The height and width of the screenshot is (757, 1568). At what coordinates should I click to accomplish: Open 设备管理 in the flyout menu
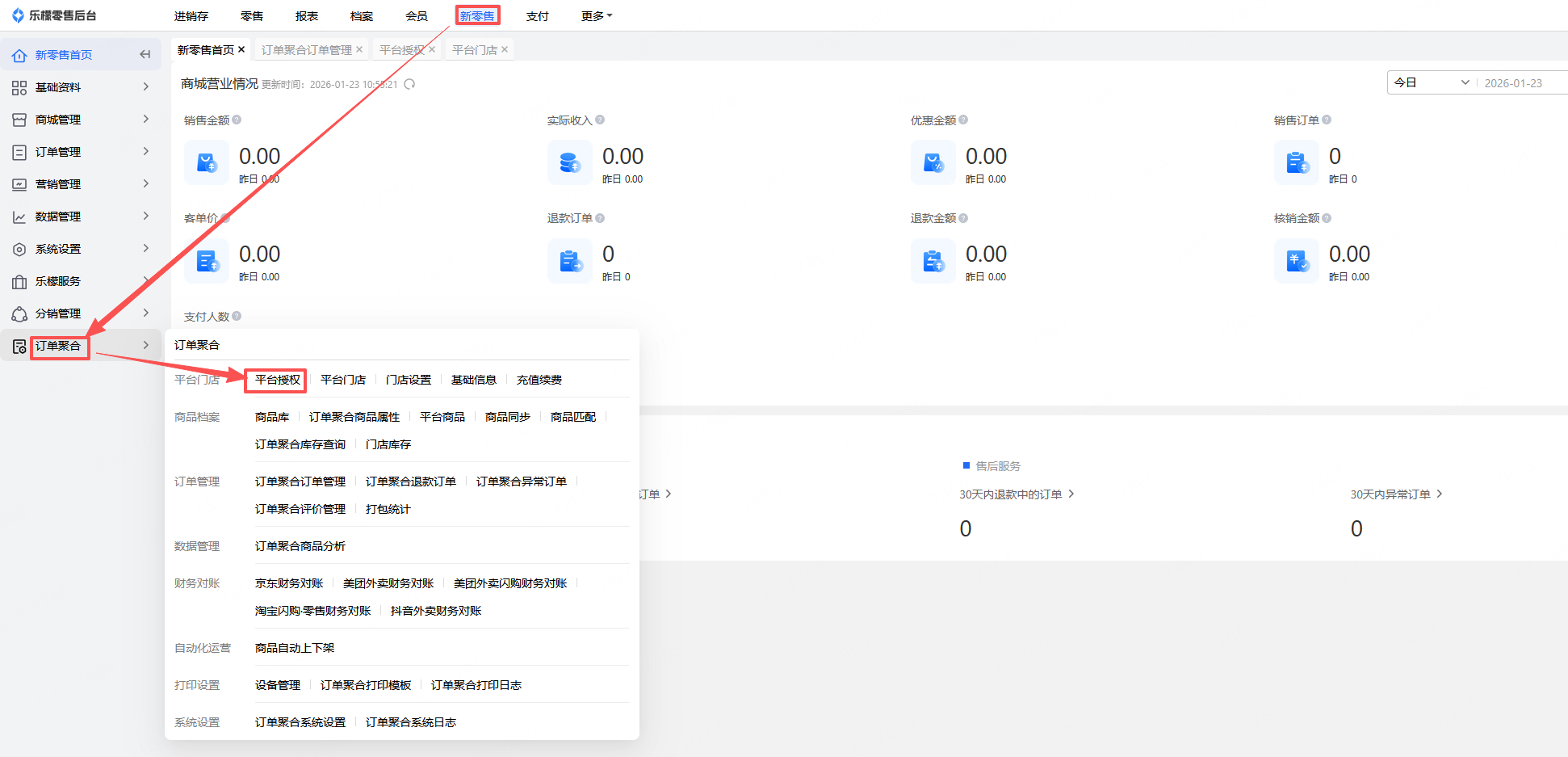click(x=278, y=685)
